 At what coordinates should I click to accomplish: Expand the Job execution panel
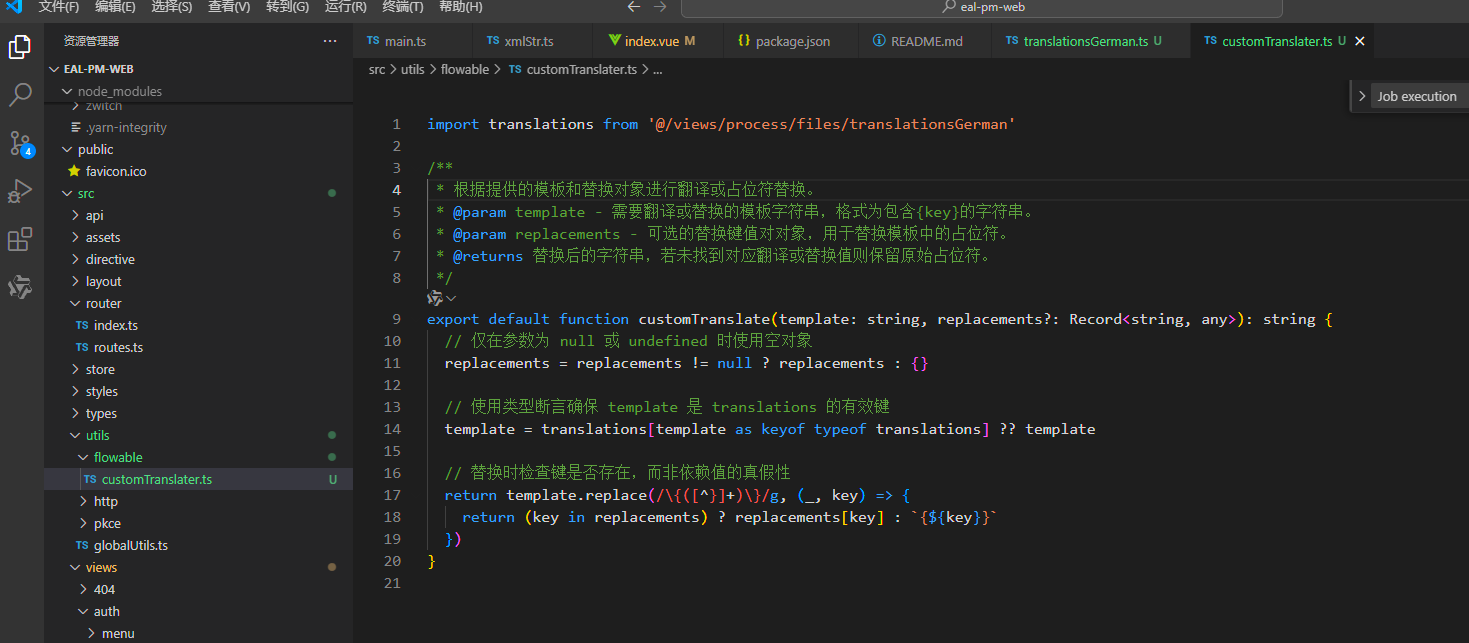tap(1362, 96)
